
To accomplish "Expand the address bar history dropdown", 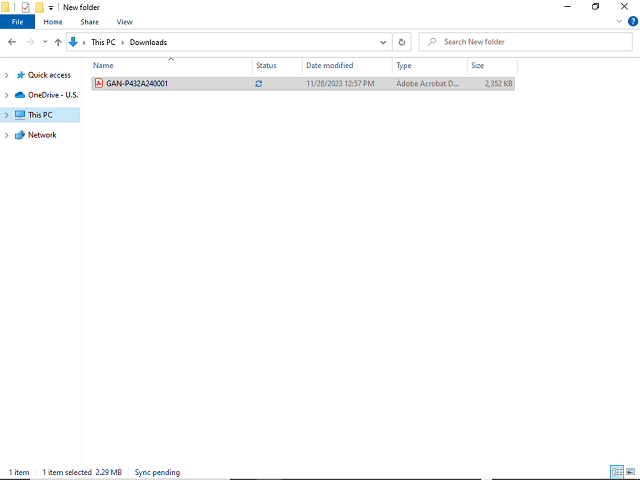I will tap(383, 42).
